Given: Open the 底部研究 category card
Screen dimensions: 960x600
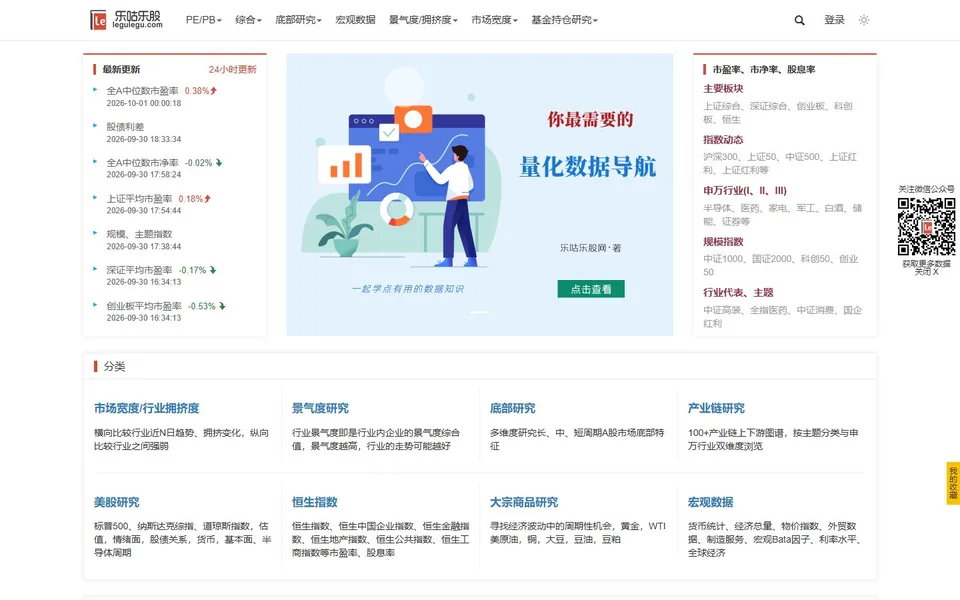Looking at the screenshot, I should coord(512,408).
